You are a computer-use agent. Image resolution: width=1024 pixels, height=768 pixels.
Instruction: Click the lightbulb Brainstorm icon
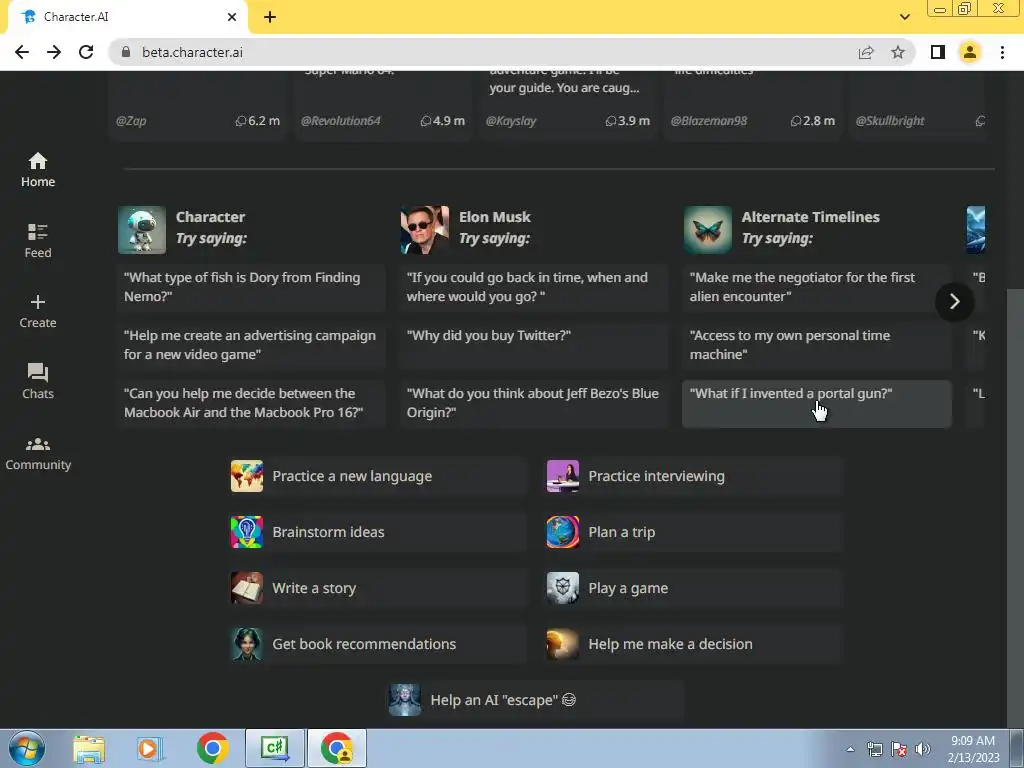click(247, 532)
